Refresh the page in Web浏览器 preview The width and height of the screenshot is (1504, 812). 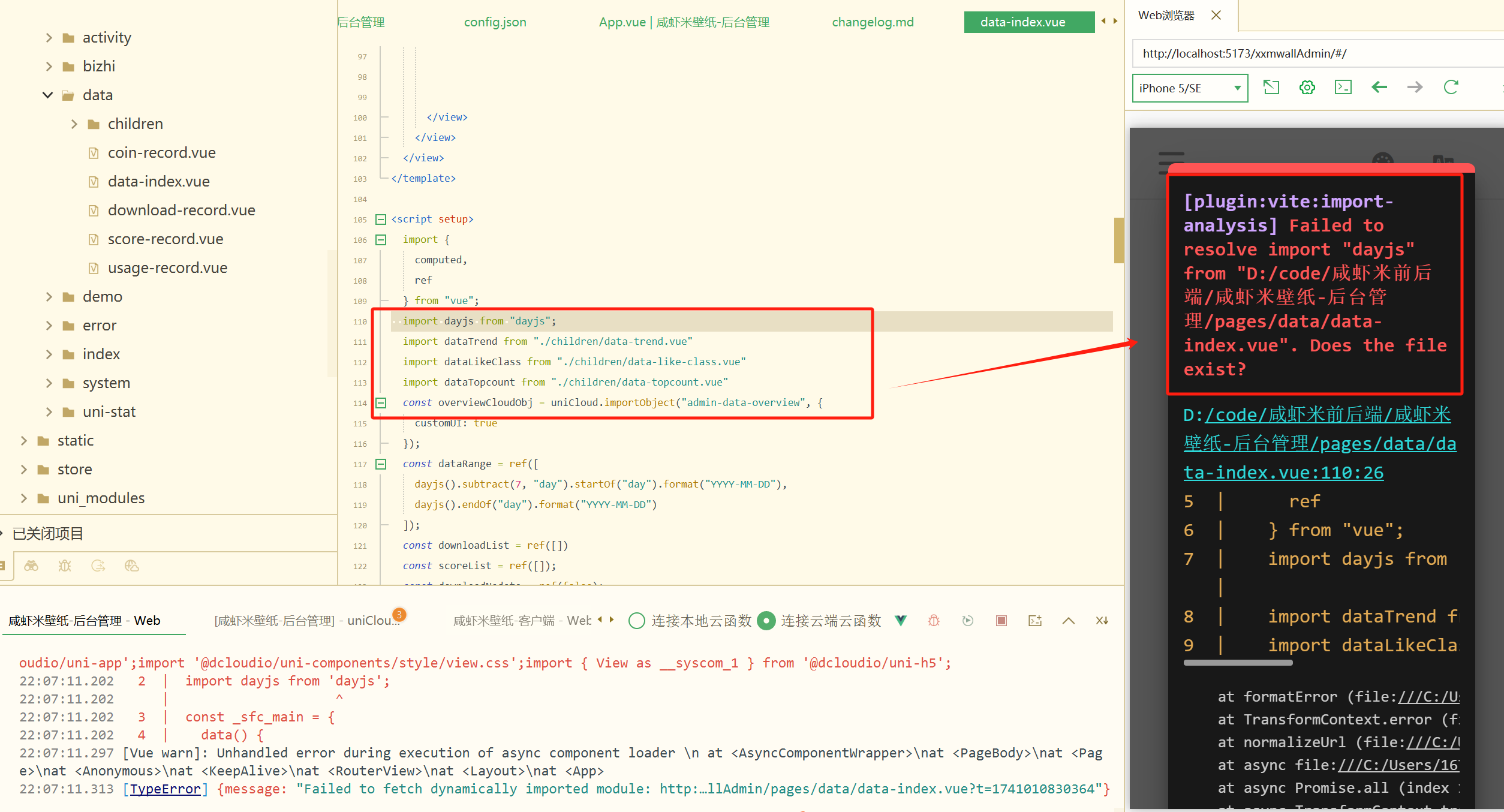tap(1451, 88)
